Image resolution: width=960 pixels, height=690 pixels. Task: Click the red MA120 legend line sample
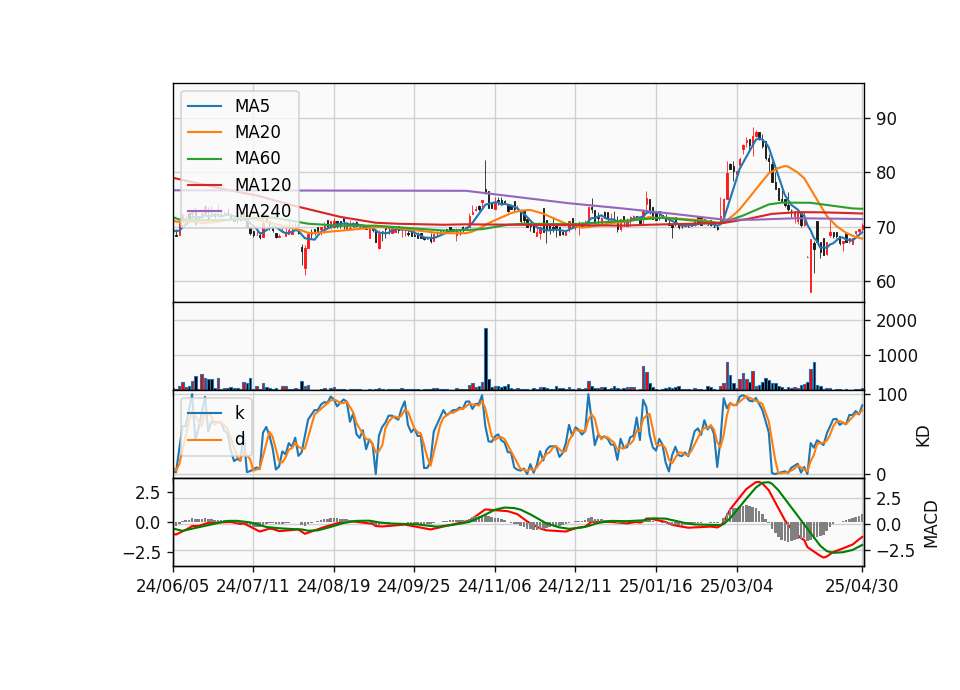[204, 185]
